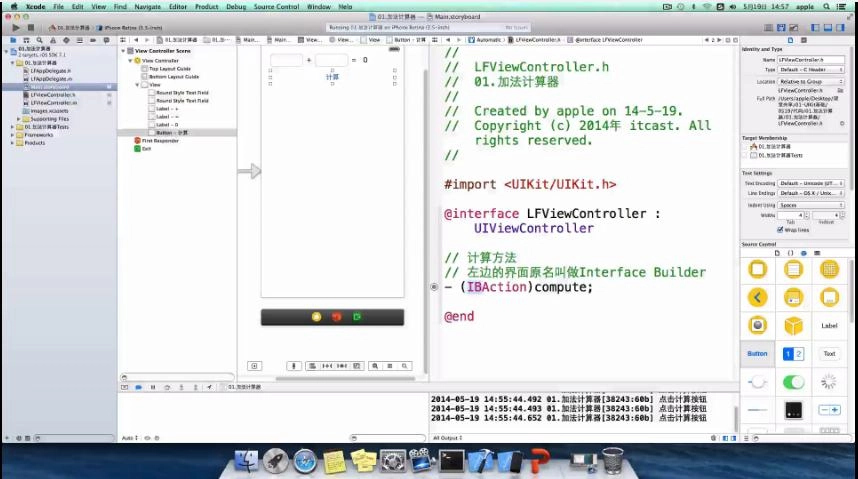Pick the Segmented Control object
Viewport: 858px width, 479px height.
coord(793,354)
